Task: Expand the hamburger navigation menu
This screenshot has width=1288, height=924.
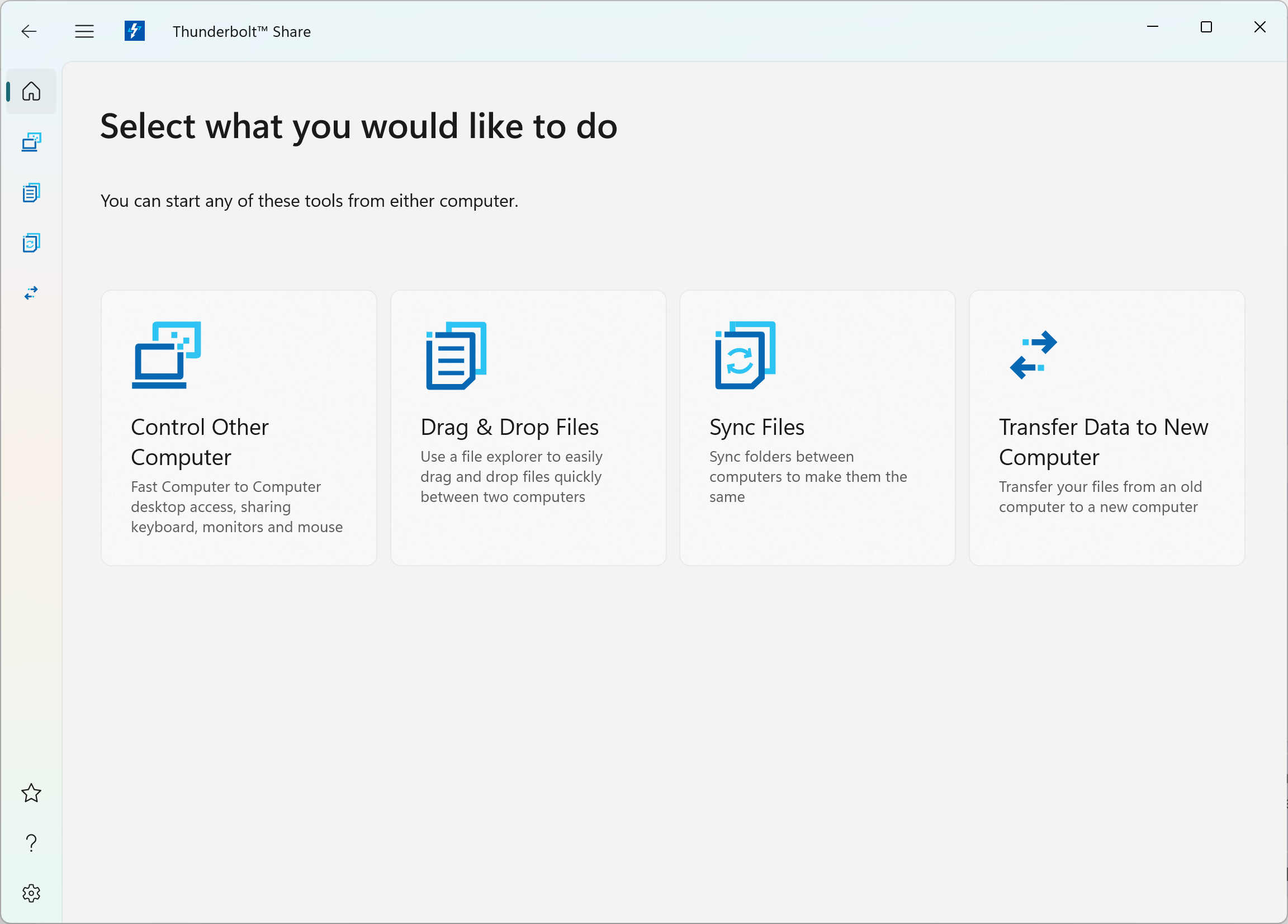Action: pos(84,31)
